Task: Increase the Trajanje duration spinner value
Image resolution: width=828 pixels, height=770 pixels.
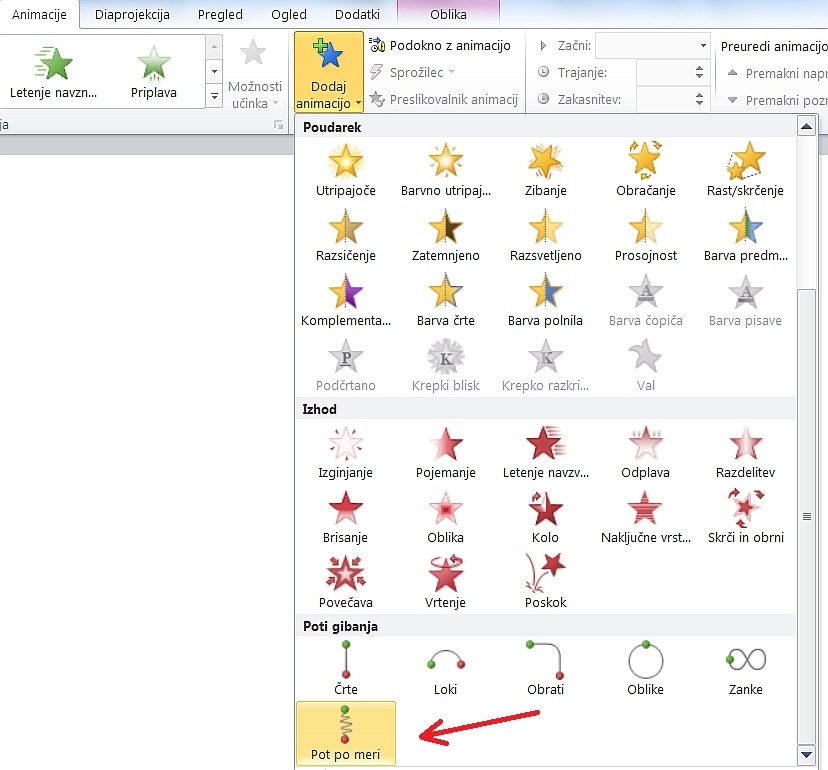Action: point(699,68)
